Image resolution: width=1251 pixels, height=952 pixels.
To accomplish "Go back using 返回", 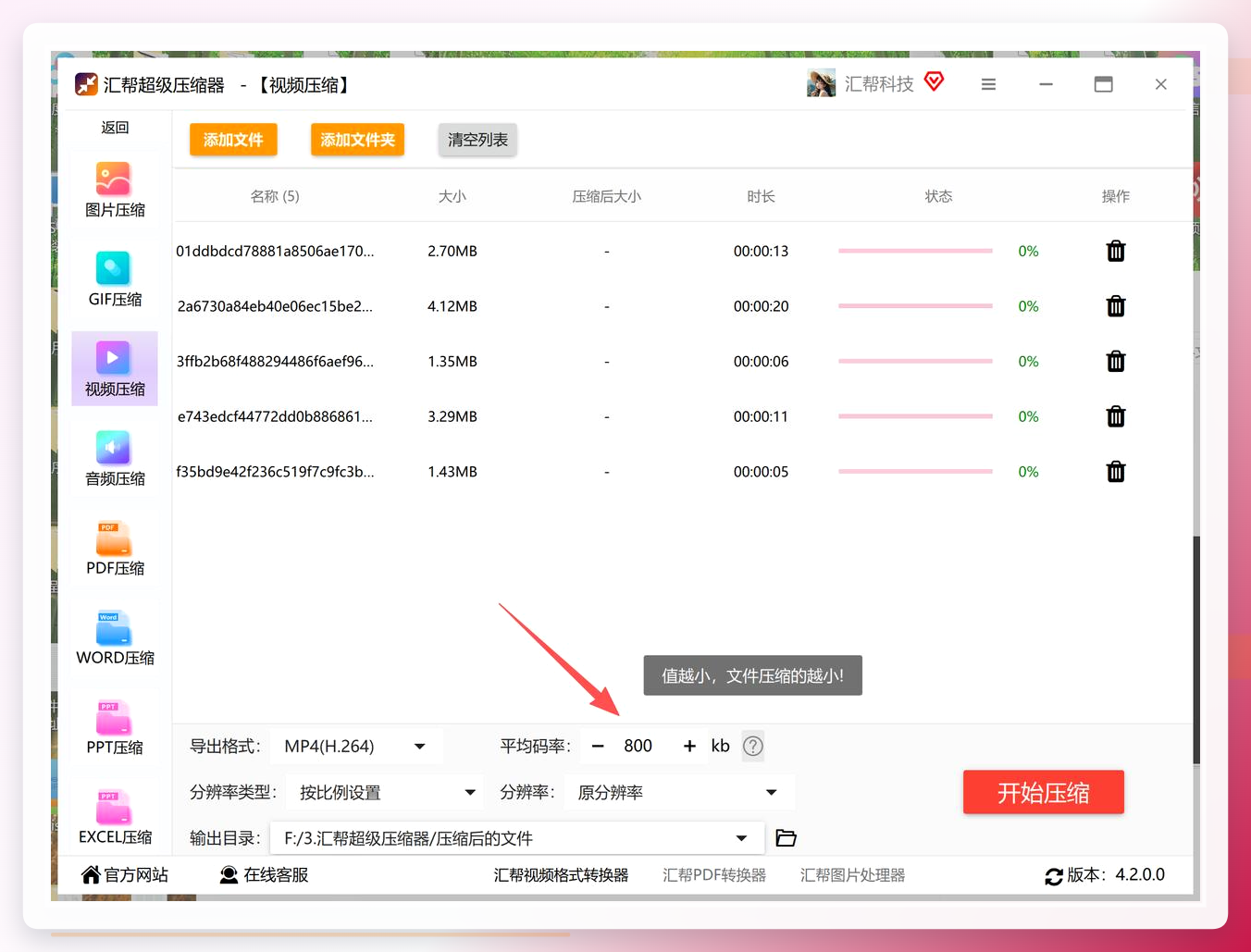I will point(115,128).
